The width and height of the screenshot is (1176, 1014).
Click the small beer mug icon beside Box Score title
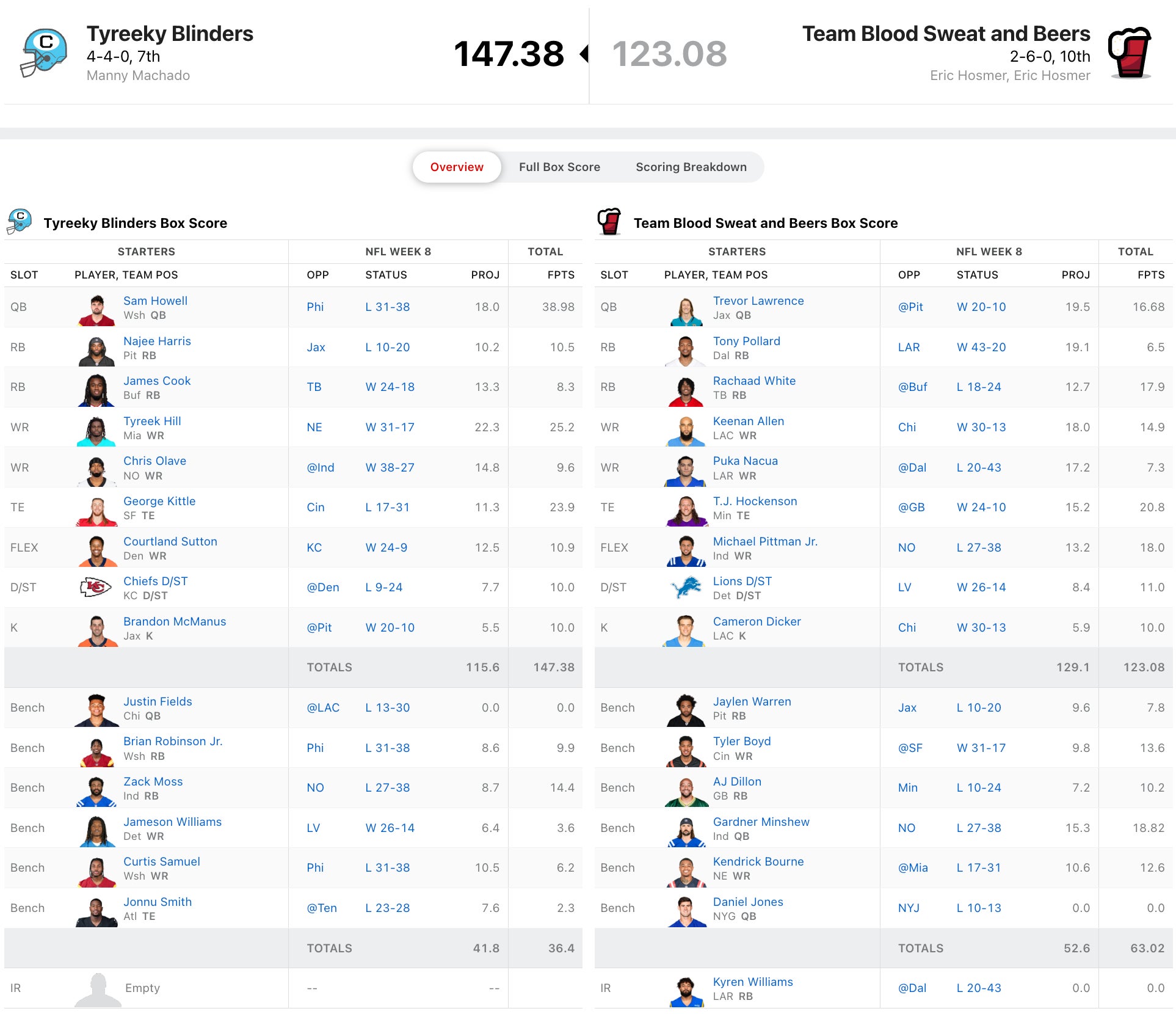pos(609,221)
